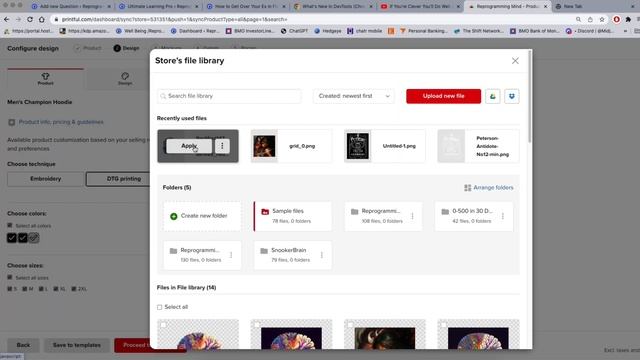Click the Back button

pyautogui.click(x=23, y=345)
